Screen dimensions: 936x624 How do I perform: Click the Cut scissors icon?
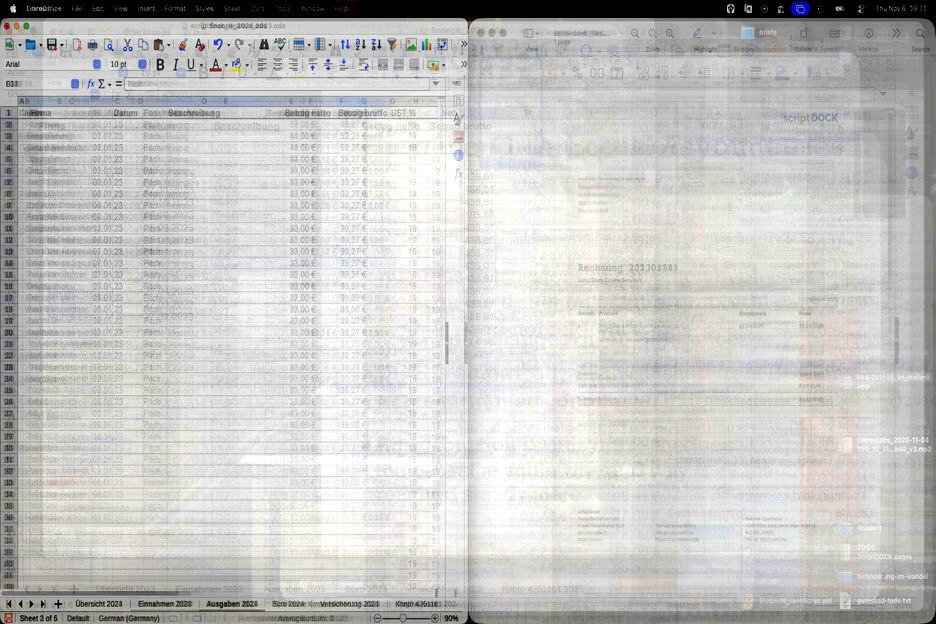(127, 45)
